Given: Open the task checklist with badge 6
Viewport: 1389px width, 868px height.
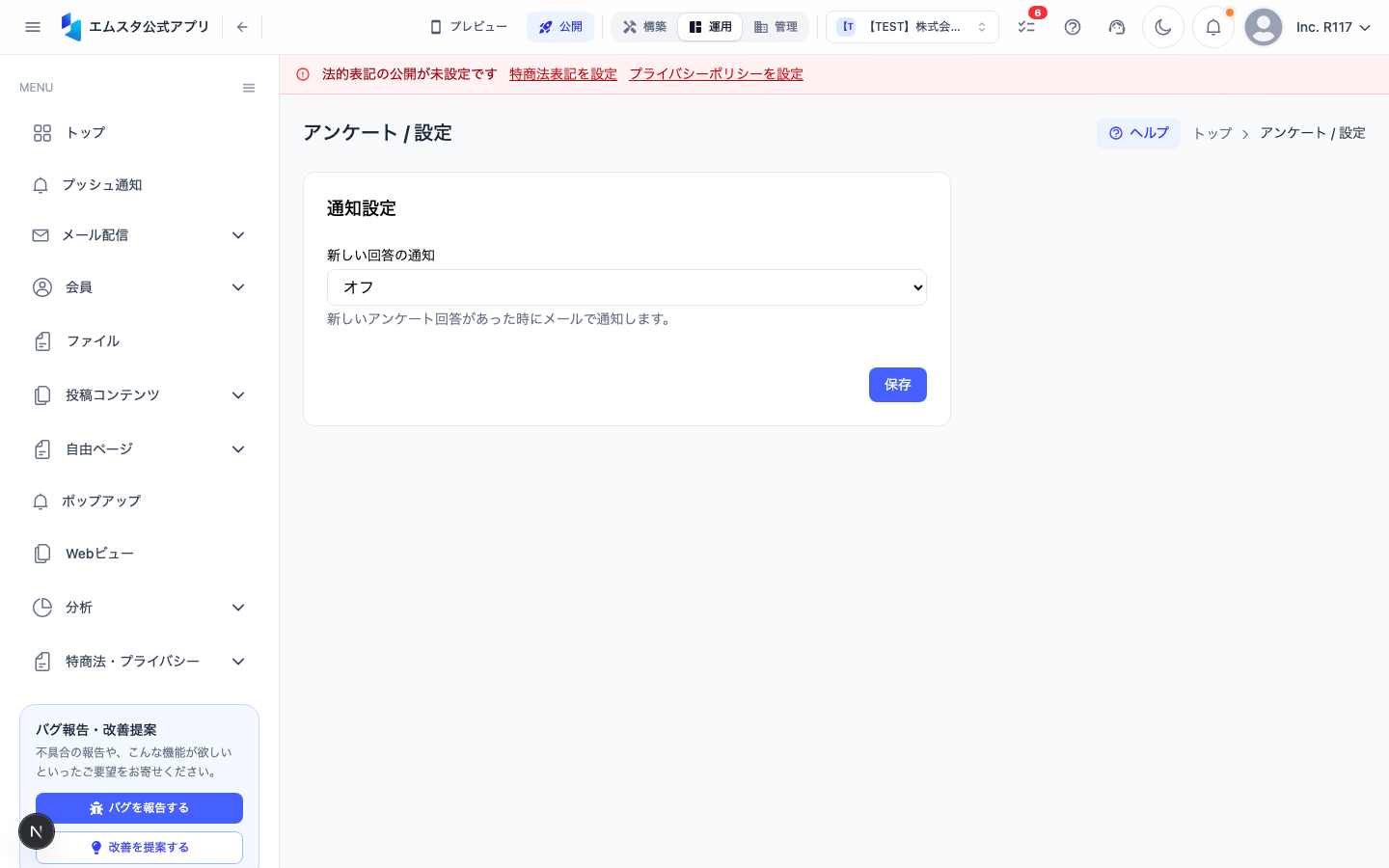Looking at the screenshot, I should tap(1027, 27).
